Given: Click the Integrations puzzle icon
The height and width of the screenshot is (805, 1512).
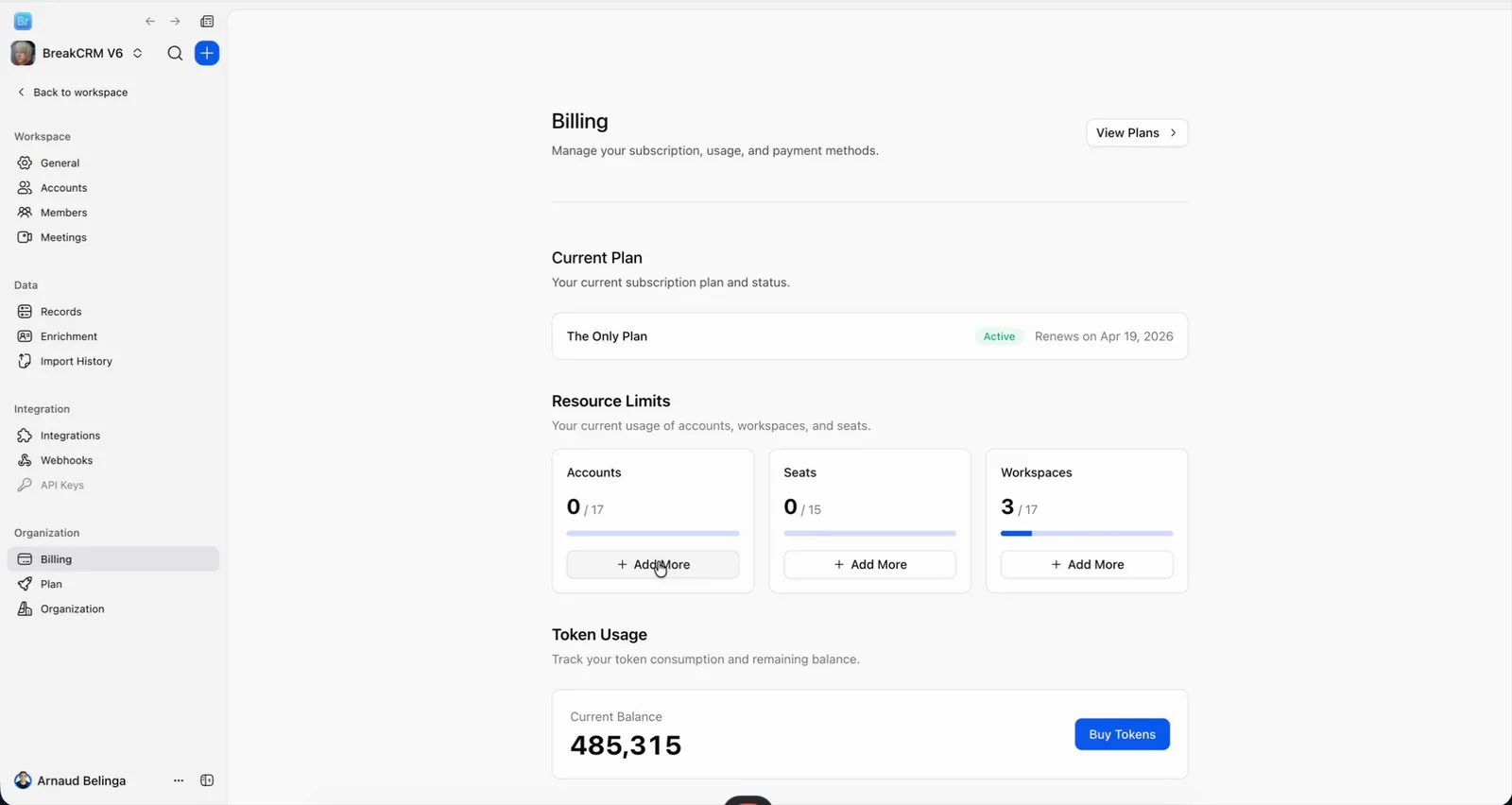Looking at the screenshot, I should tap(25, 436).
